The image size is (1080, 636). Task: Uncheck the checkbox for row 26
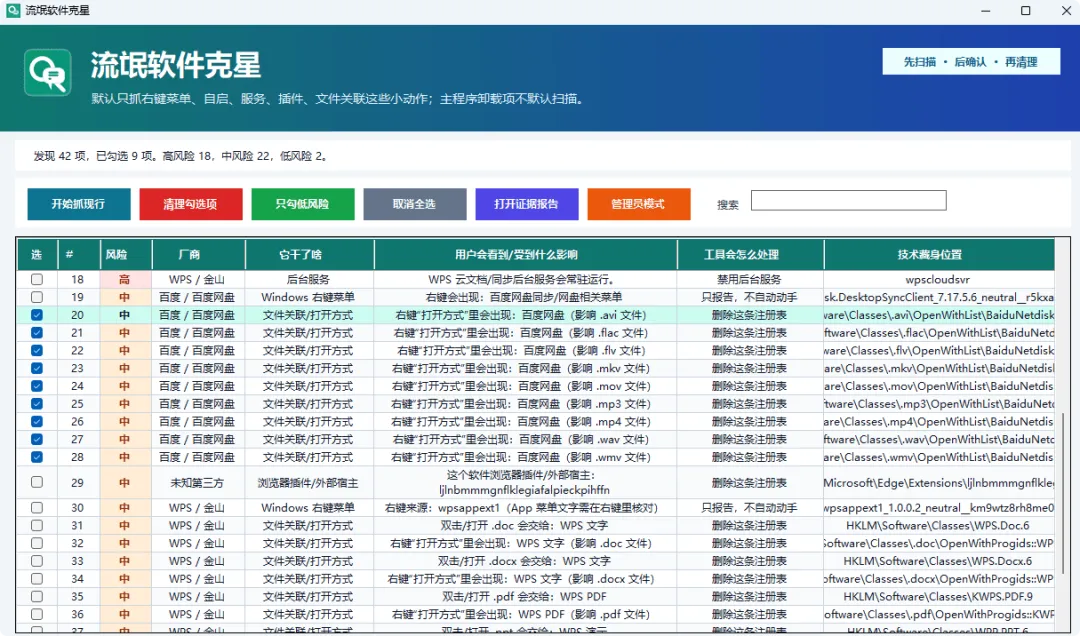point(37,422)
